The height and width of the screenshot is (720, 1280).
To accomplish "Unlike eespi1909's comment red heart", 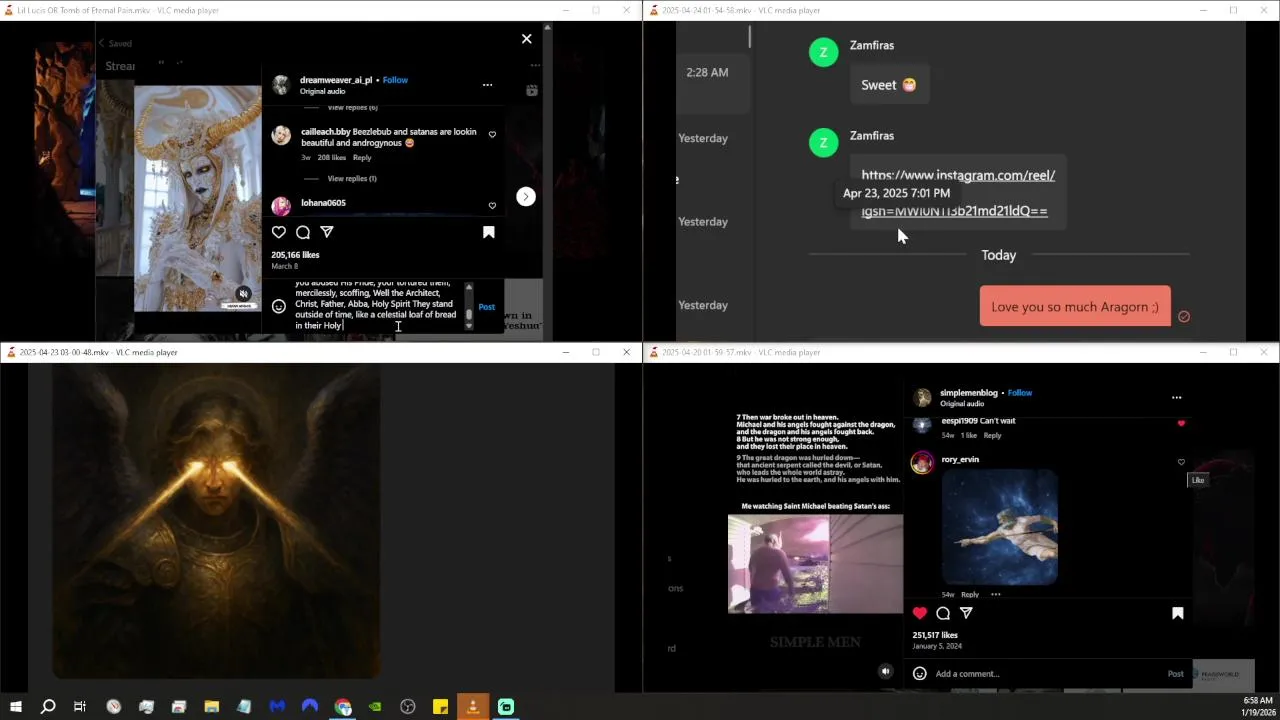I will tap(1181, 423).
